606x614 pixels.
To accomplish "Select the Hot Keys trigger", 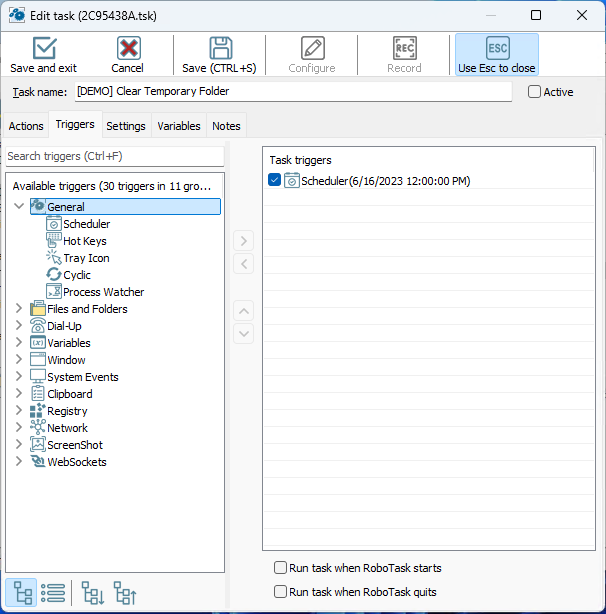I will pyautogui.click(x=84, y=241).
